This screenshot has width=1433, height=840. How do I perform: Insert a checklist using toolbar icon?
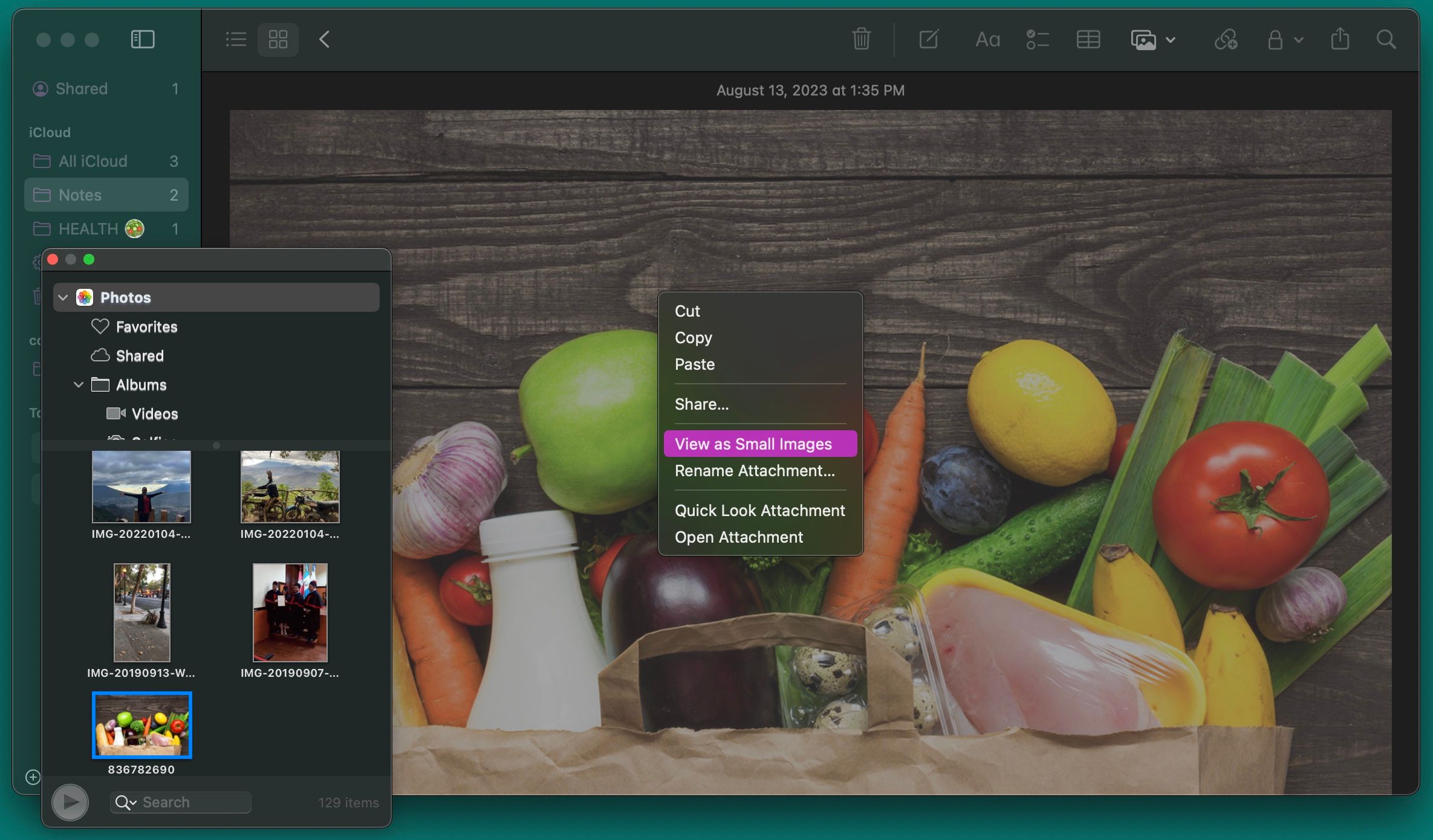[x=1037, y=40]
